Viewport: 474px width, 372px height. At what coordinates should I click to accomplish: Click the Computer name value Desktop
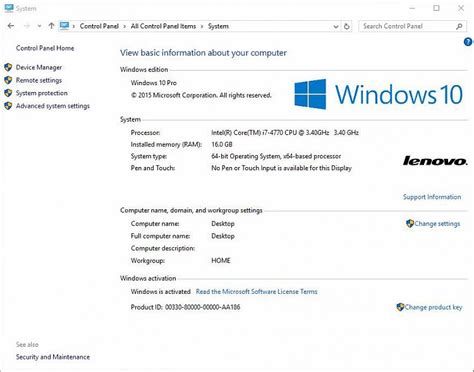click(x=223, y=224)
